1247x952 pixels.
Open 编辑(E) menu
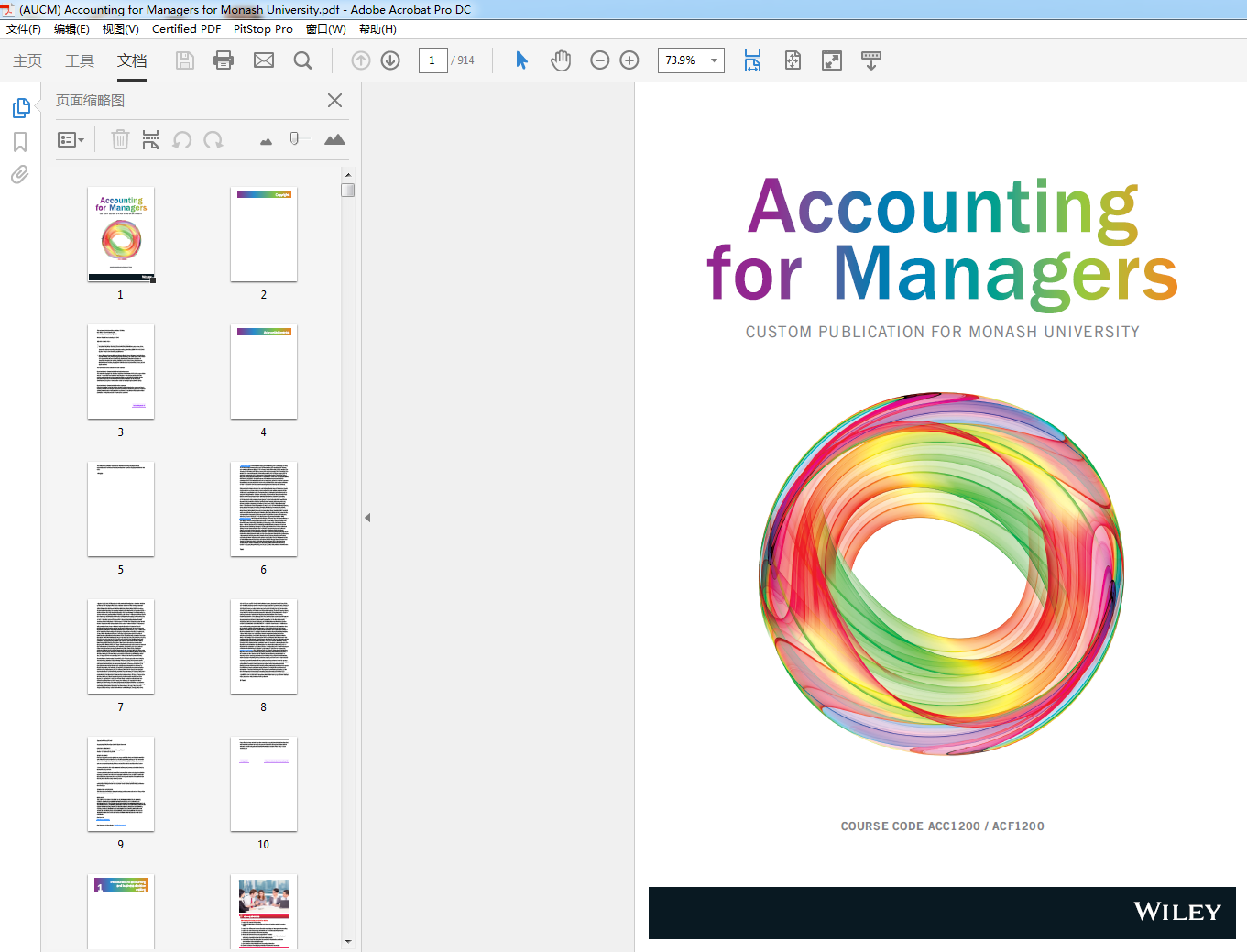(x=71, y=29)
